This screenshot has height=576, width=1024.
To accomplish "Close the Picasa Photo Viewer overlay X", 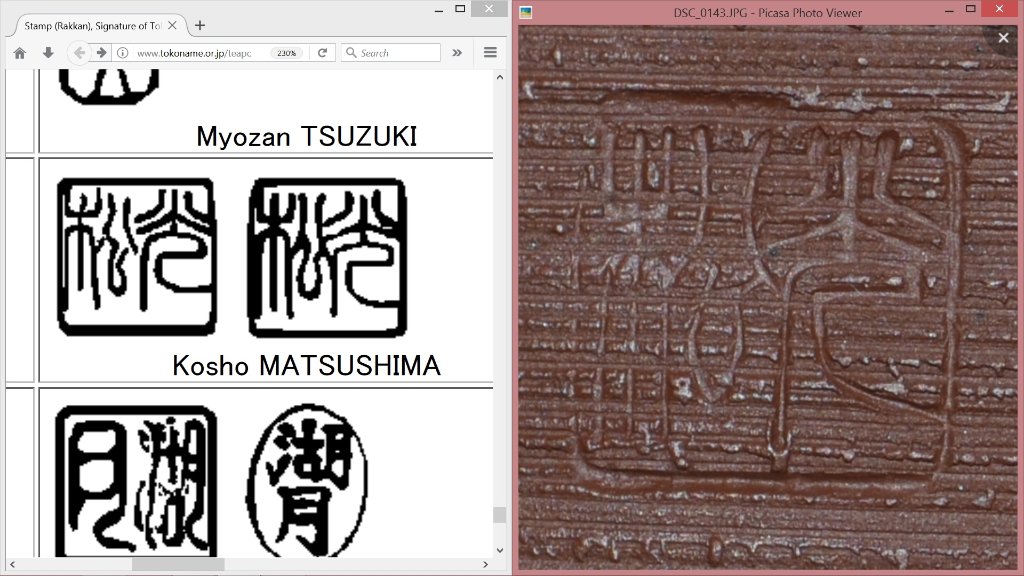I will point(1003,38).
